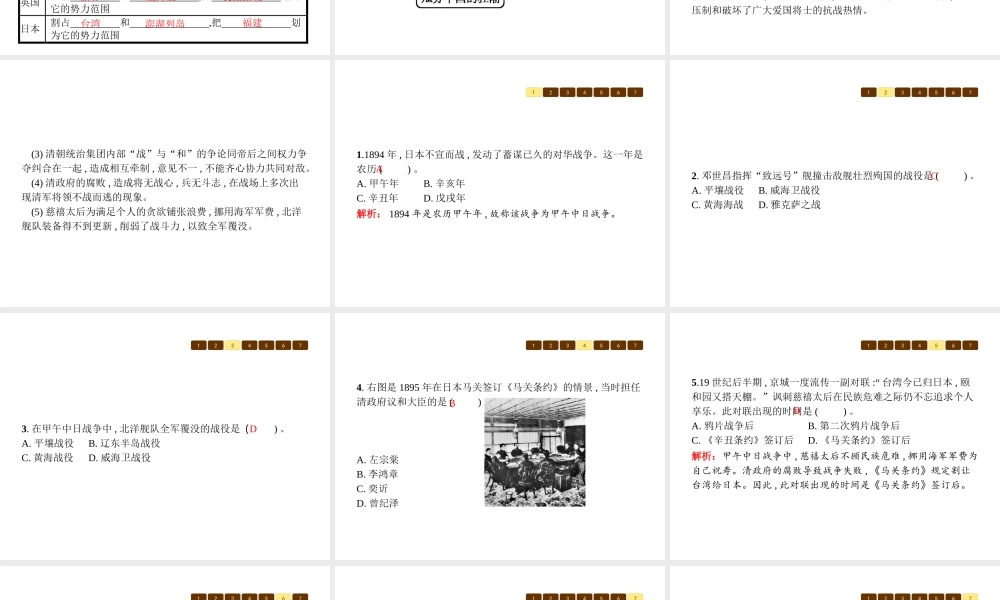Screen dimensions: 1000x600
Task: Click nav button 1 on question 3 slide
Action: 199,346
